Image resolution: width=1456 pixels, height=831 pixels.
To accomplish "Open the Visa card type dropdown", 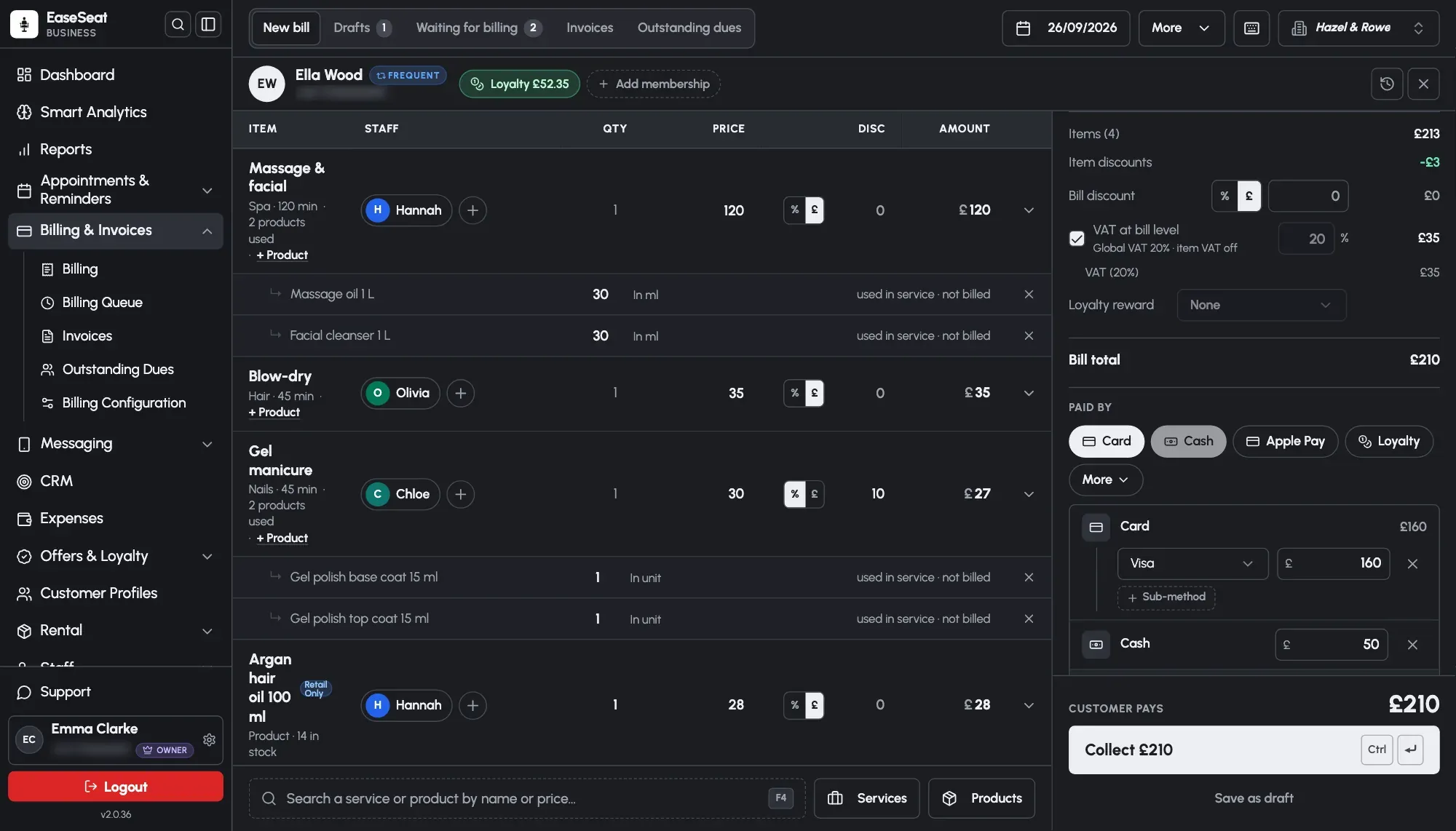I will coord(1192,564).
